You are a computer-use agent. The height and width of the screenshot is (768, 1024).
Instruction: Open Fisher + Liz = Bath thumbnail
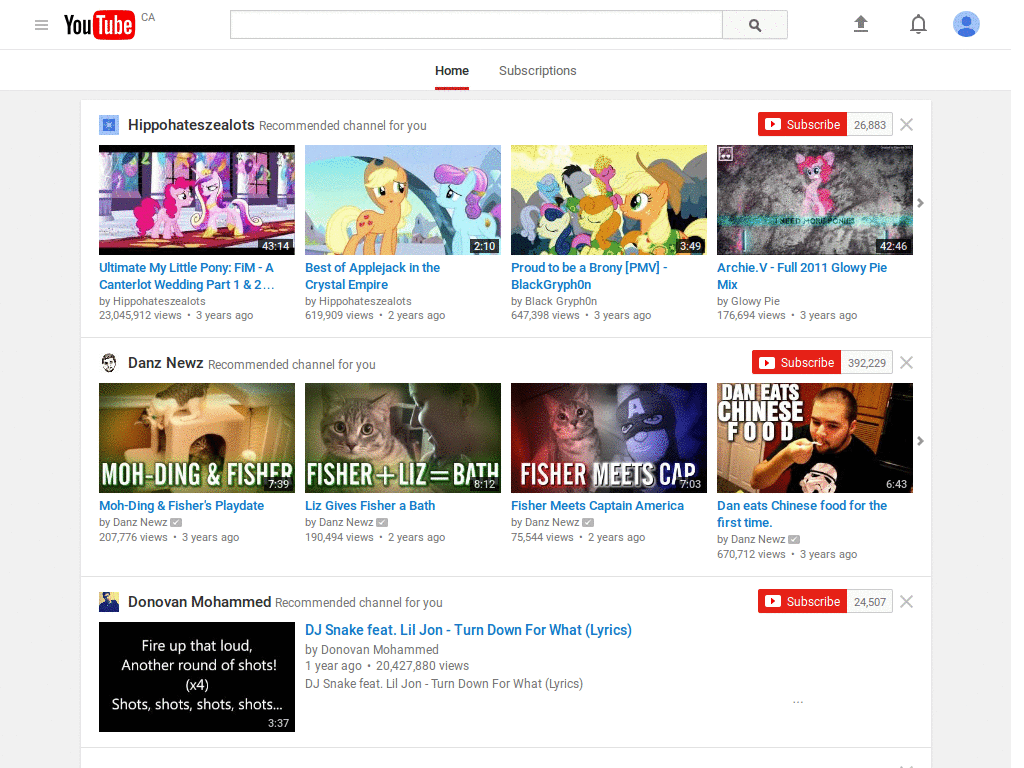tap(403, 438)
